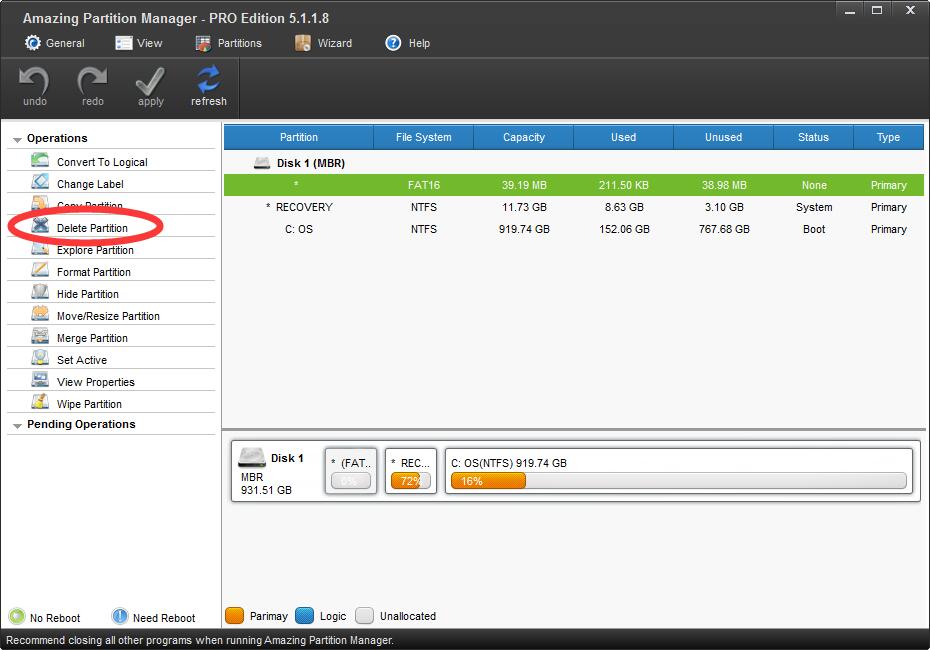Click the Partitions menu icon
930x650 pixels.
203,43
